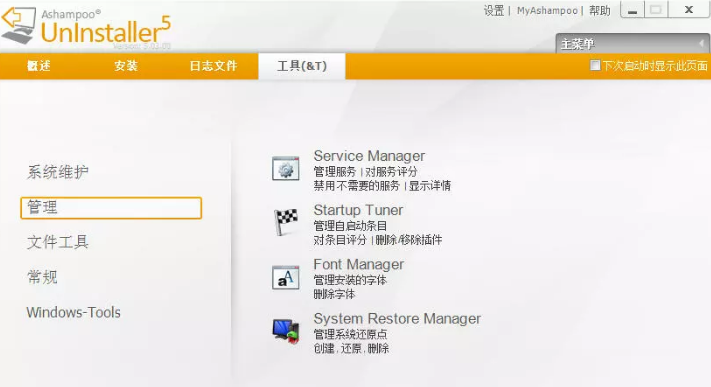Switch to the 概述 tab
This screenshot has width=711, height=387.
[39, 66]
